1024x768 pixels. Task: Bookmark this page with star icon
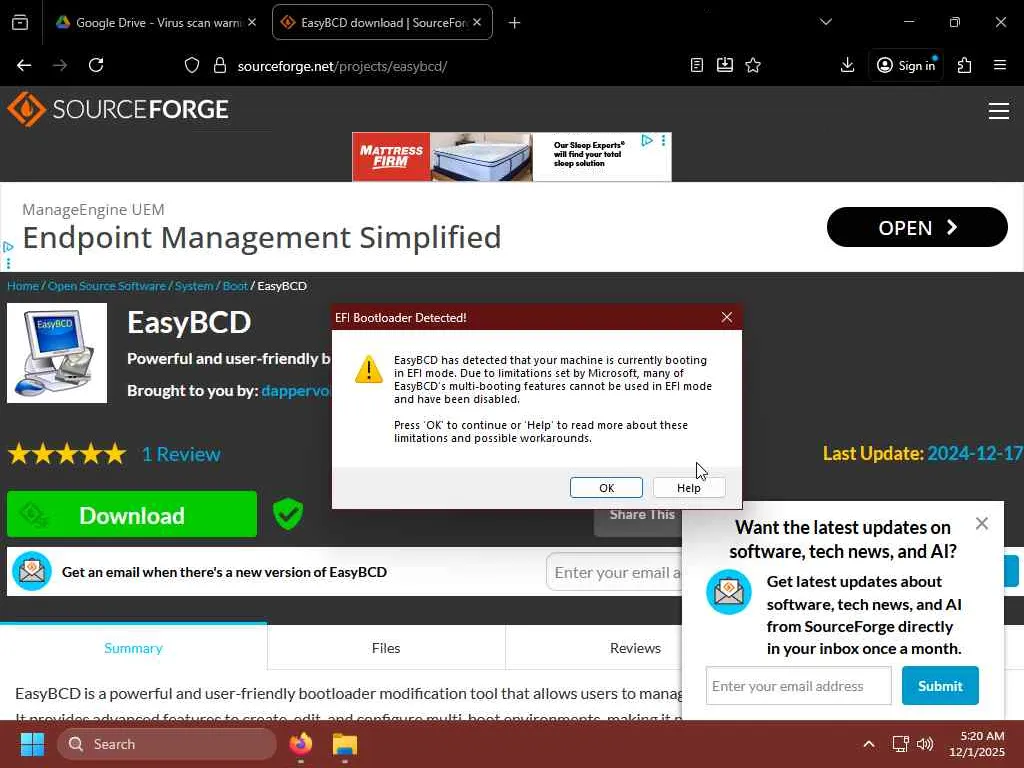[753, 65]
